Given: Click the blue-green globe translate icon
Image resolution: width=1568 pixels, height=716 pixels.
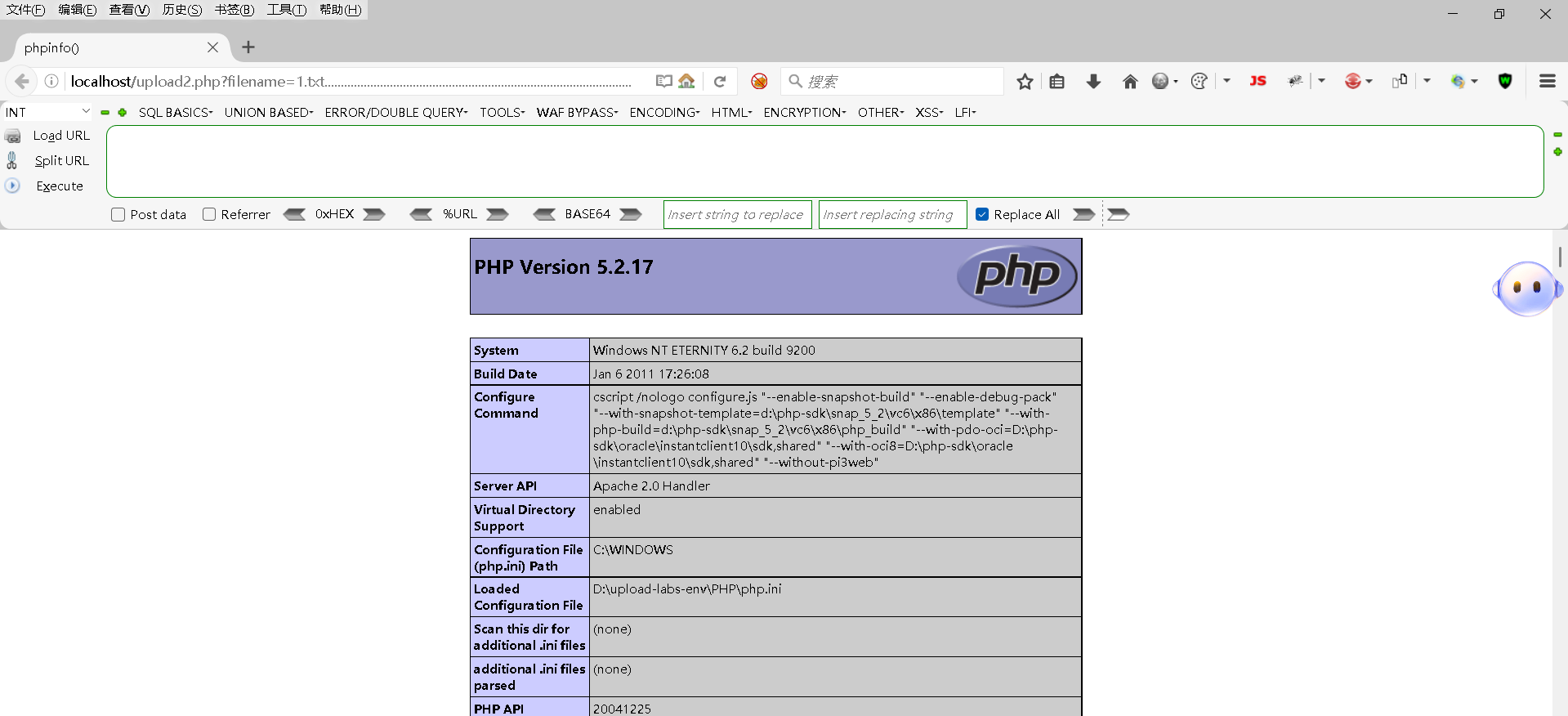Looking at the screenshot, I should point(1458,81).
